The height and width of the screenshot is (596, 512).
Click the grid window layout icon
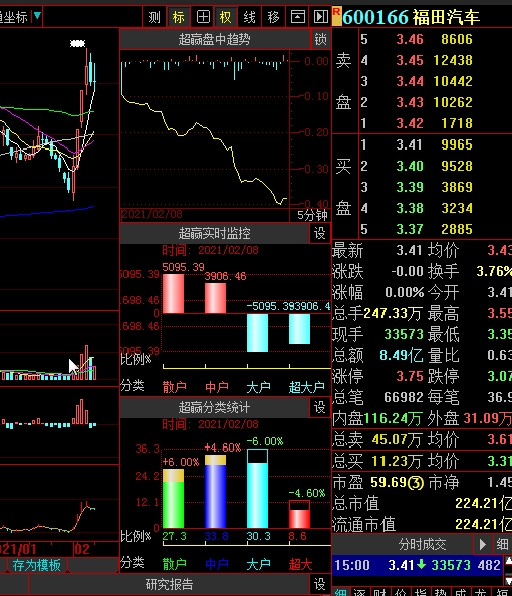(x=203, y=17)
